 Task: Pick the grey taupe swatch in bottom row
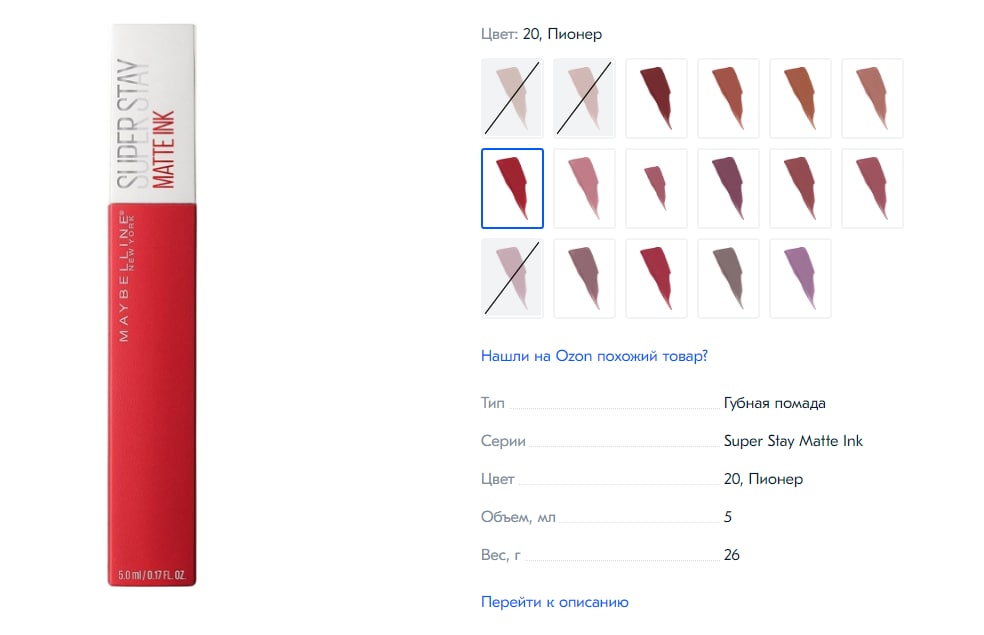pyautogui.click(x=728, y=279)
